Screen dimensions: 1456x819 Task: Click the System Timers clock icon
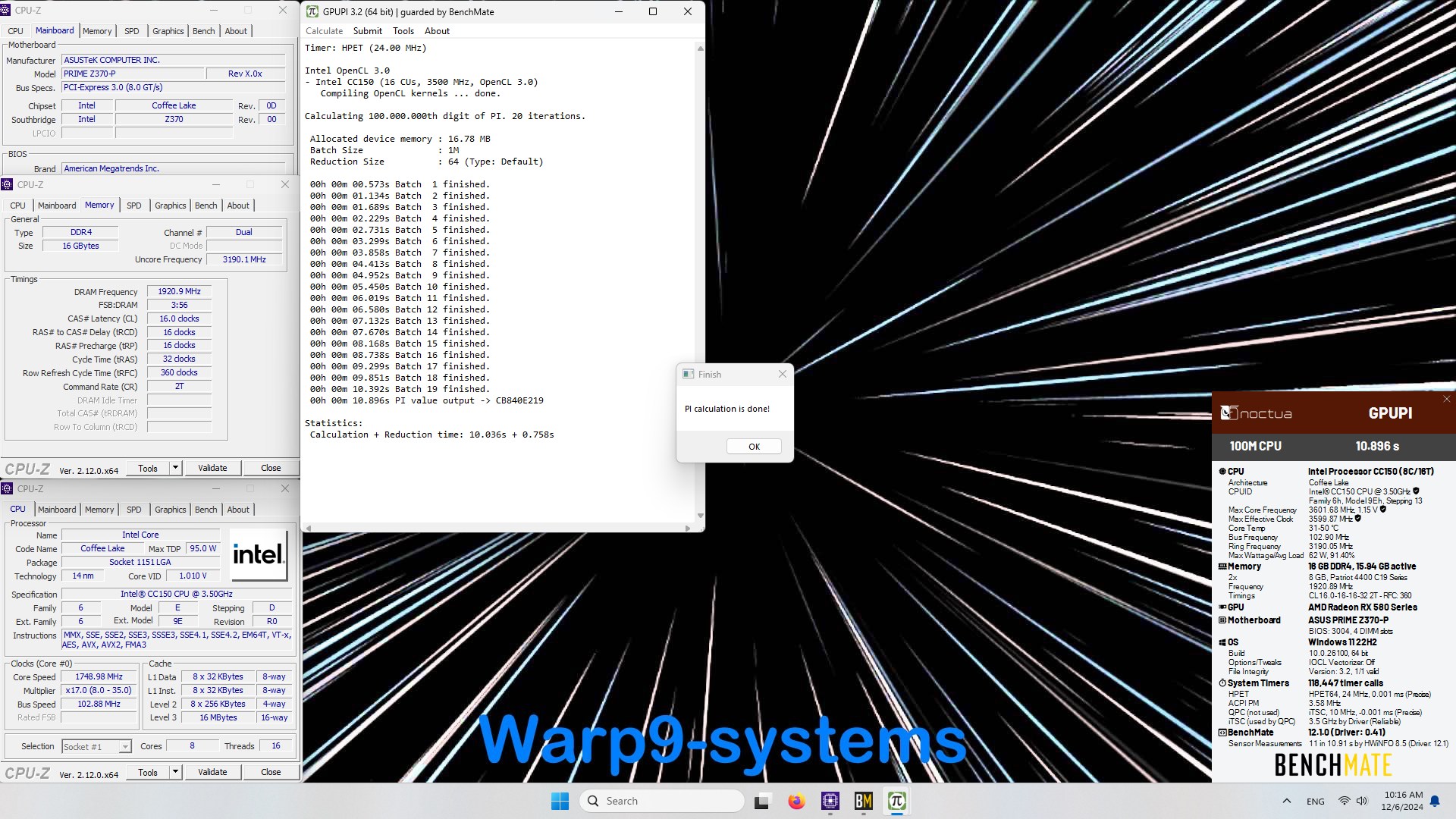[1222, 683]
